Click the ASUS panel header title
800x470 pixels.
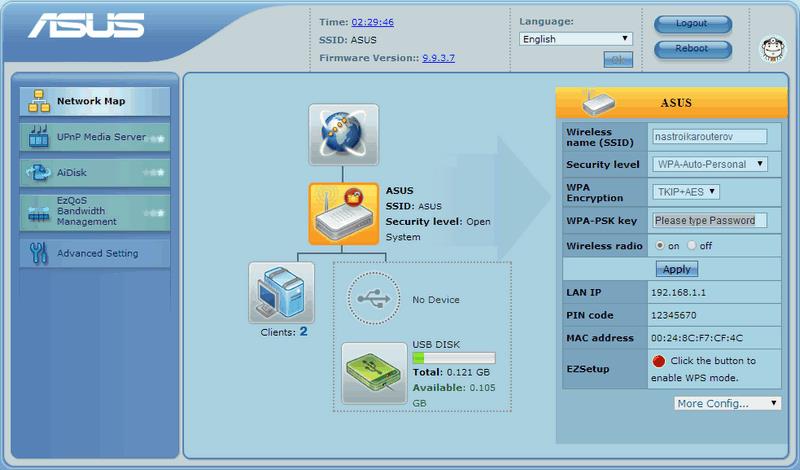pos(676,103)
